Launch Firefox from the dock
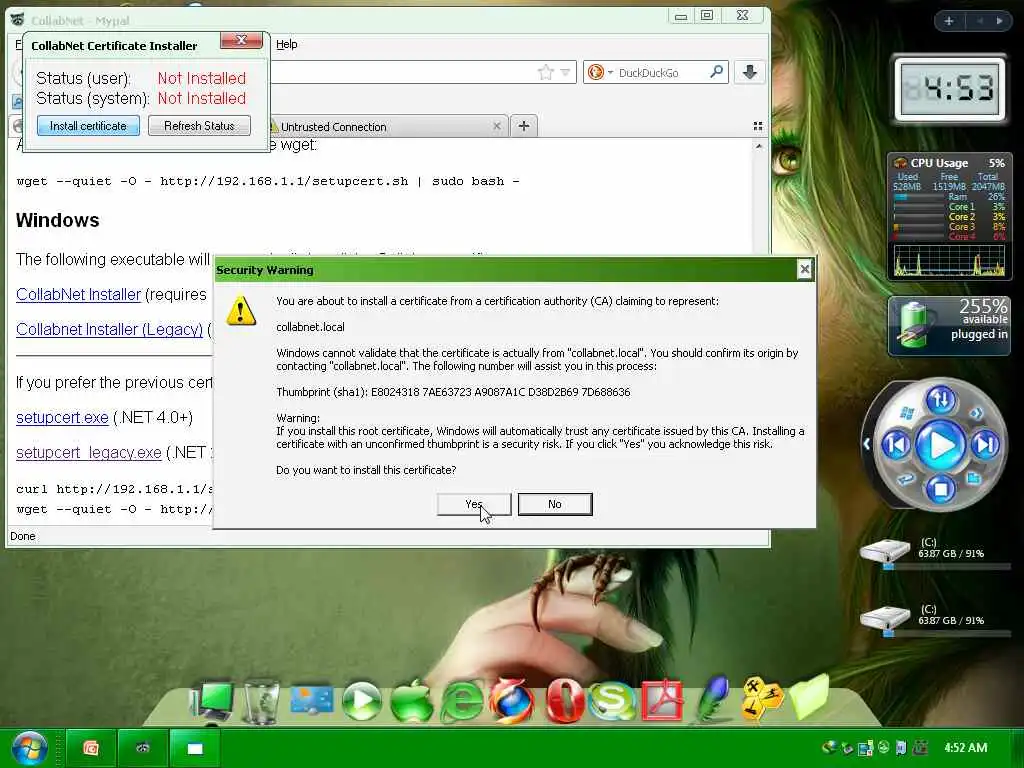1024x768 pixels. pyautogui.click(x=512, y=701)
